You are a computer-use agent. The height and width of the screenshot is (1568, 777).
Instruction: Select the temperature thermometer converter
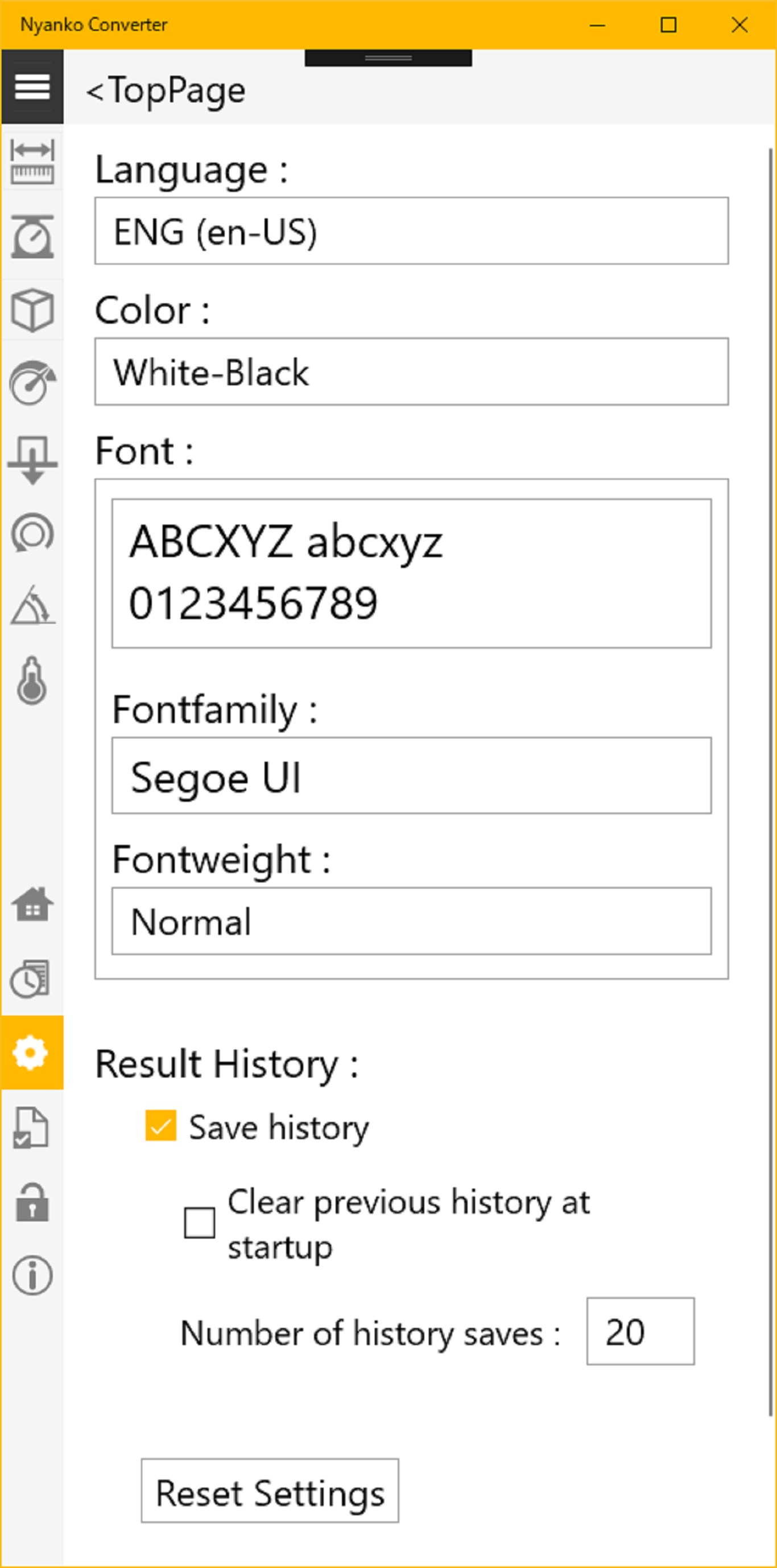[x=32, y=680]
